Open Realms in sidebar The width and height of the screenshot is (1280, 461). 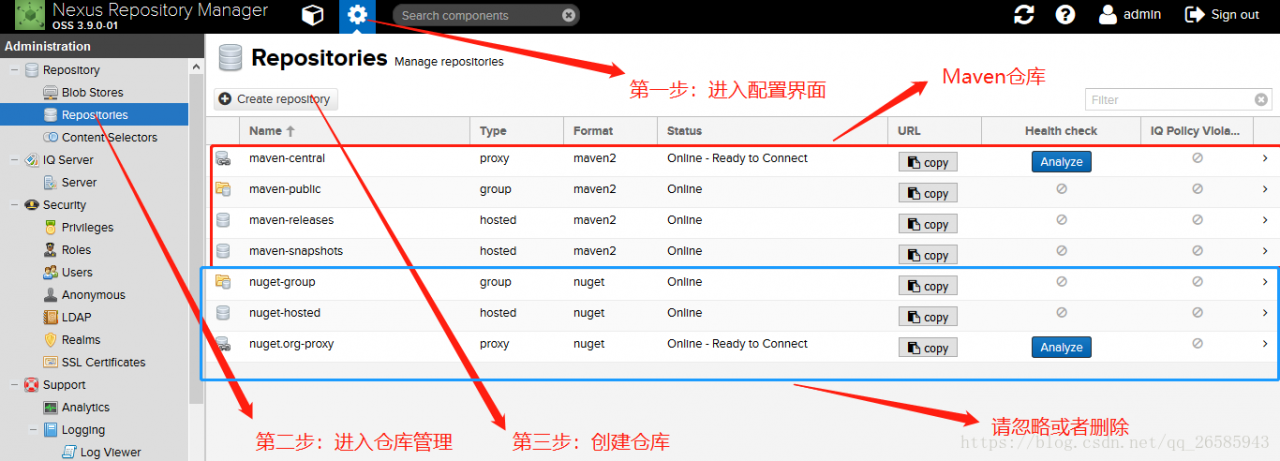[x=81, y=340]
